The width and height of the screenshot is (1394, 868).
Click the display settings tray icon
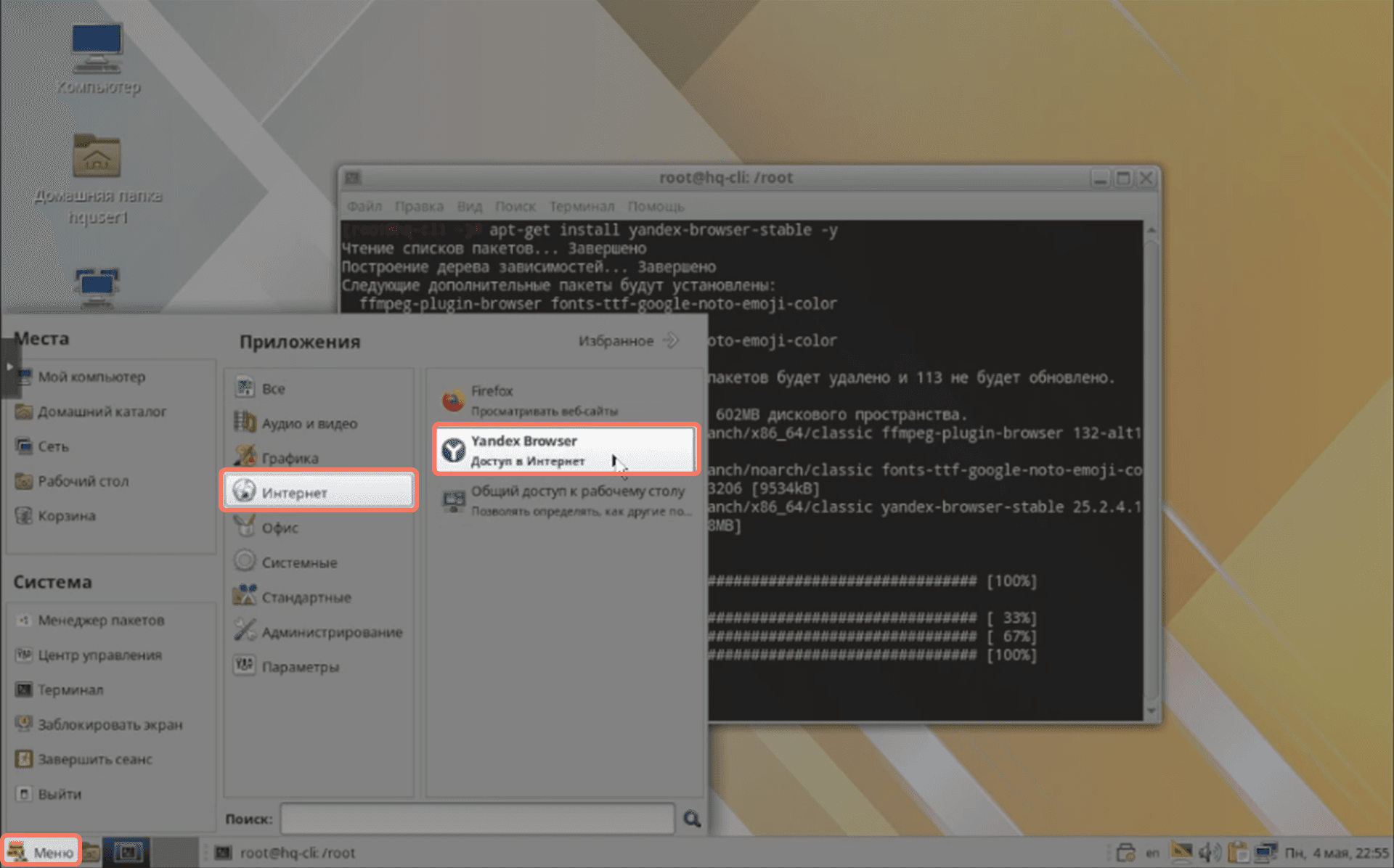[1182, 851]
